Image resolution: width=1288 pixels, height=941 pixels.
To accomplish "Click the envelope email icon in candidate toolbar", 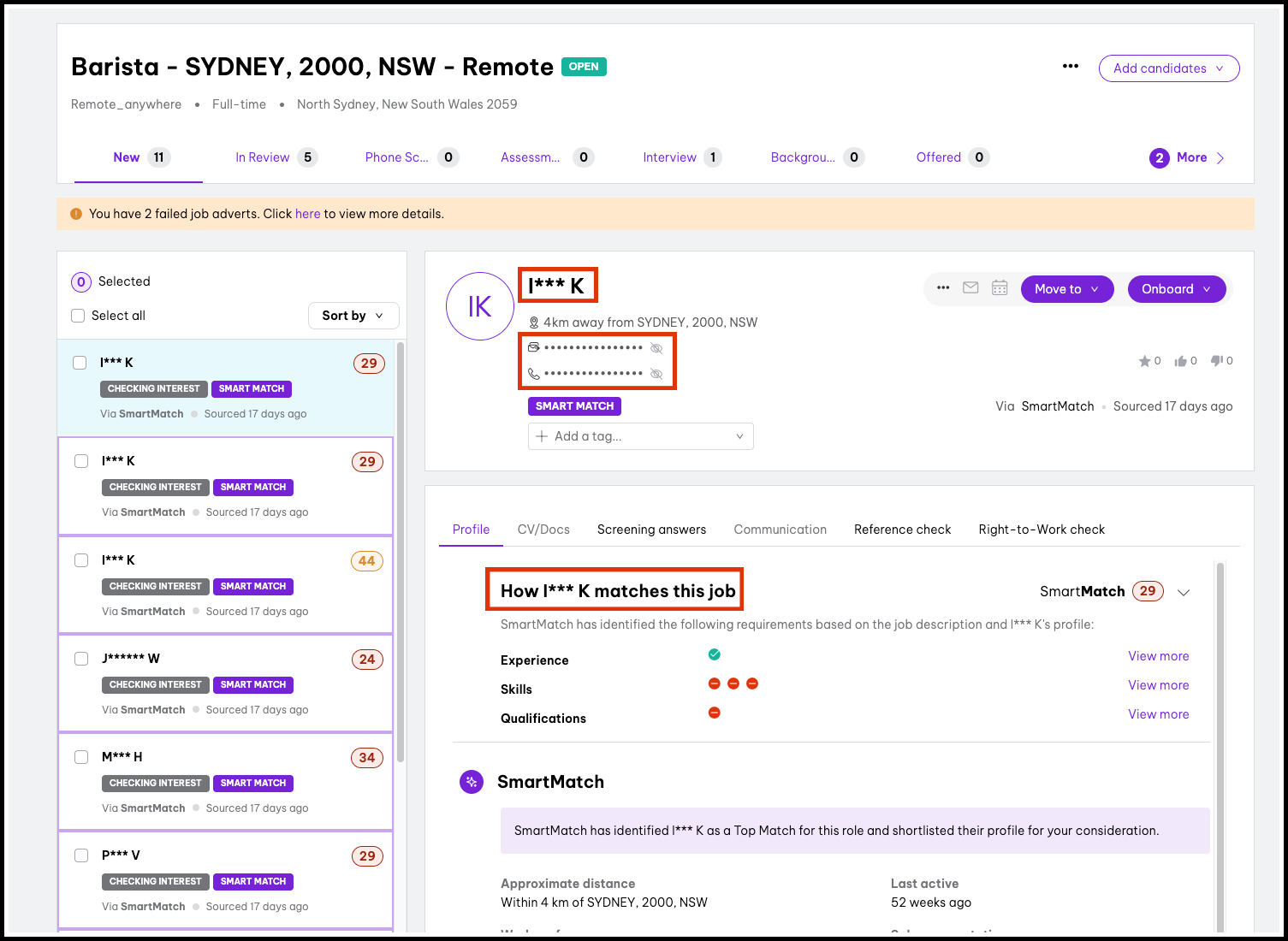I will point(970,288).
